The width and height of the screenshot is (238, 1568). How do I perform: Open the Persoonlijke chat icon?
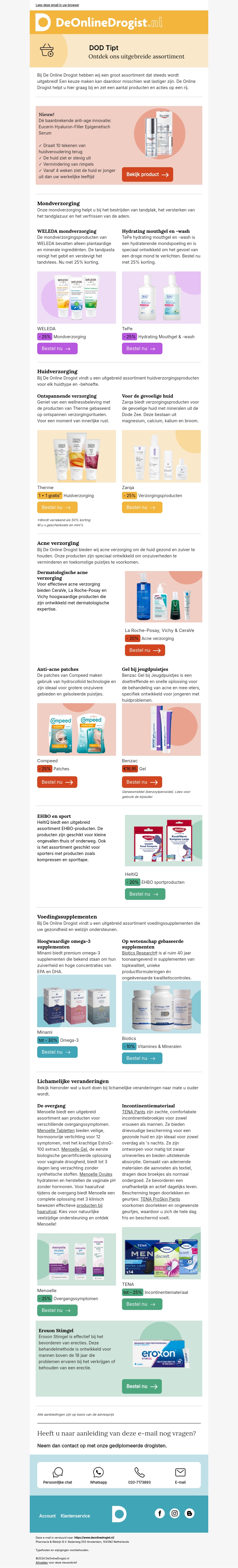click(x=57, y=1472)
